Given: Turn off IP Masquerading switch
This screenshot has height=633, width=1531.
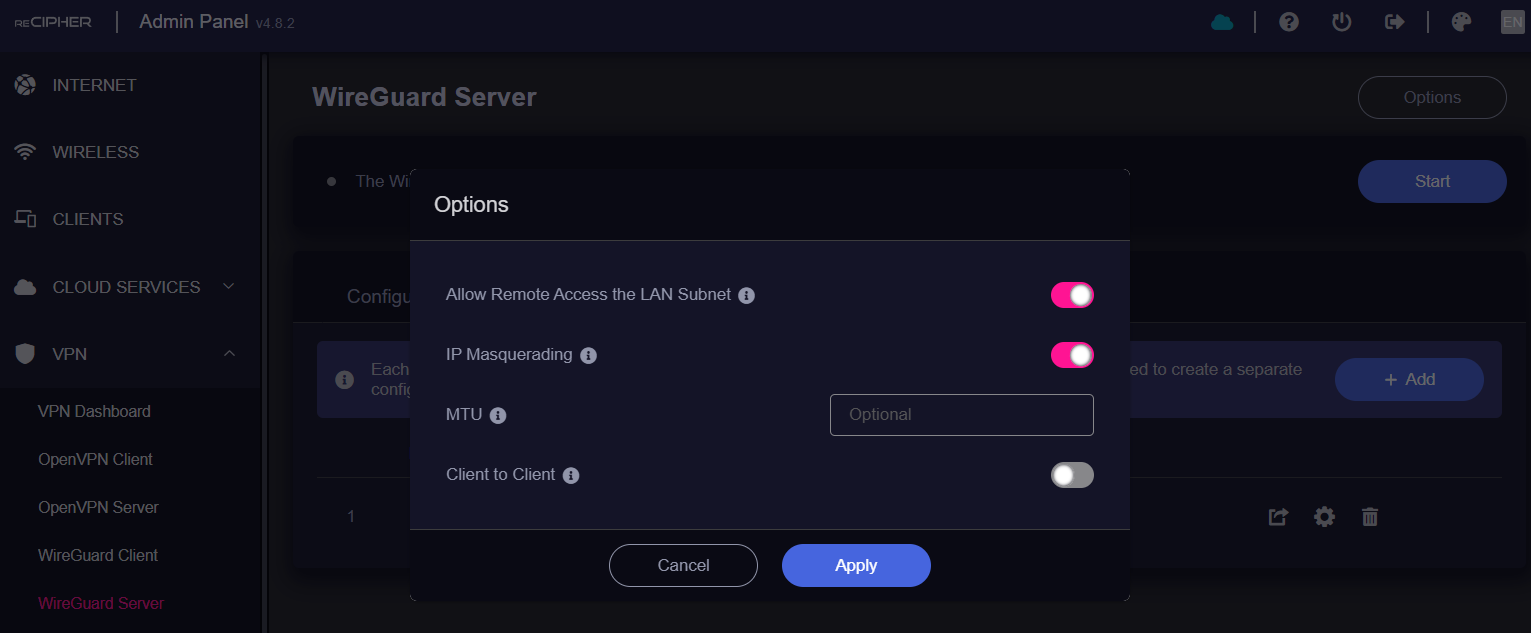Looking at the screenshot, I should tap(1072, 355).
